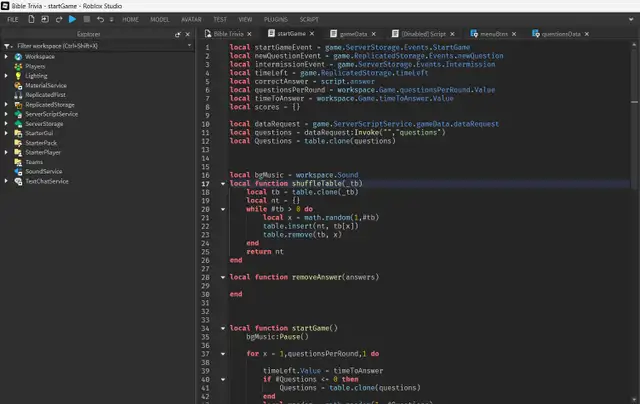Switch to the MODEL ribbon tab

[x=160, y=20]
